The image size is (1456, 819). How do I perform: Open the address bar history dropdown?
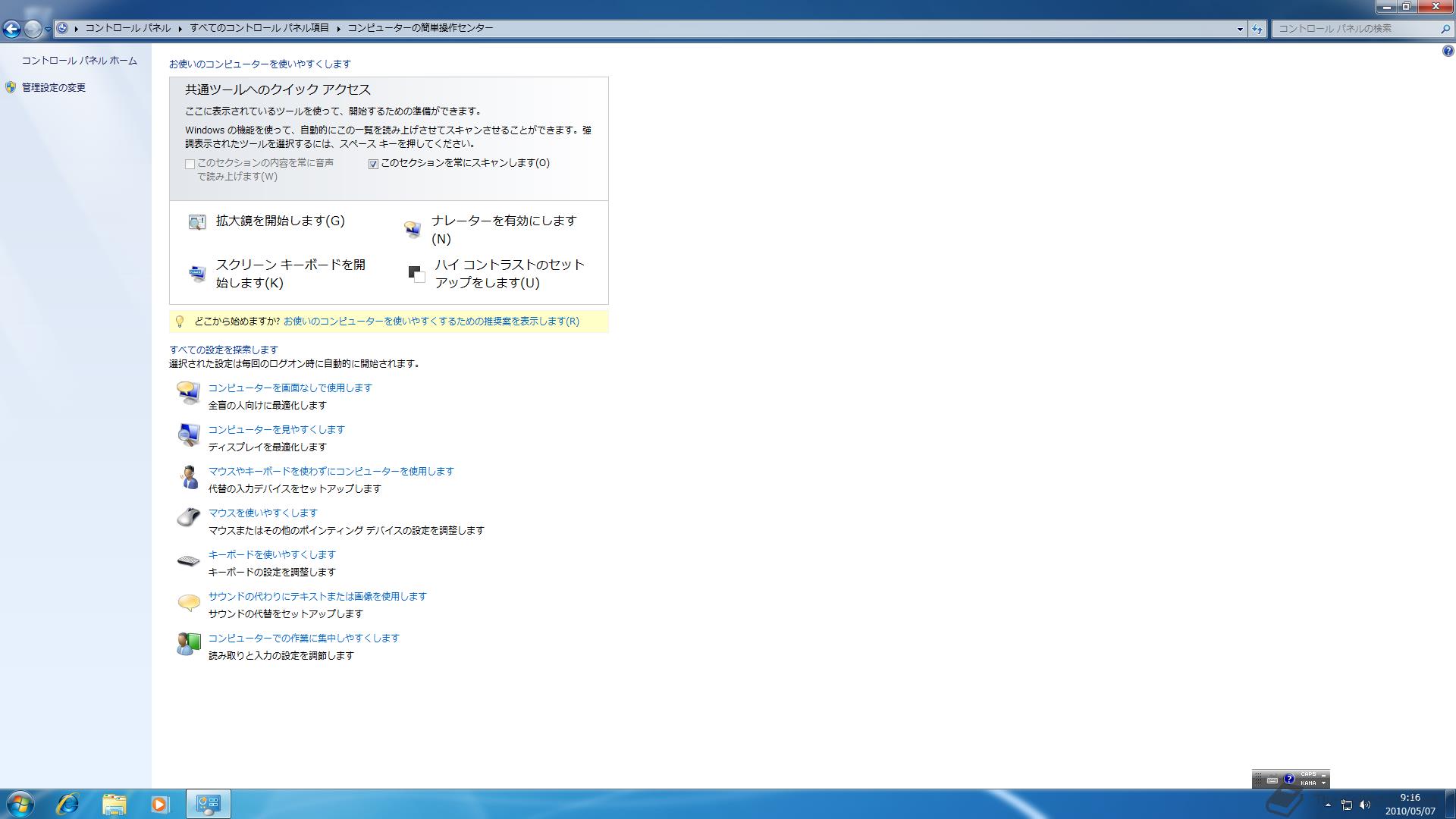click(x=1240, y=29)
